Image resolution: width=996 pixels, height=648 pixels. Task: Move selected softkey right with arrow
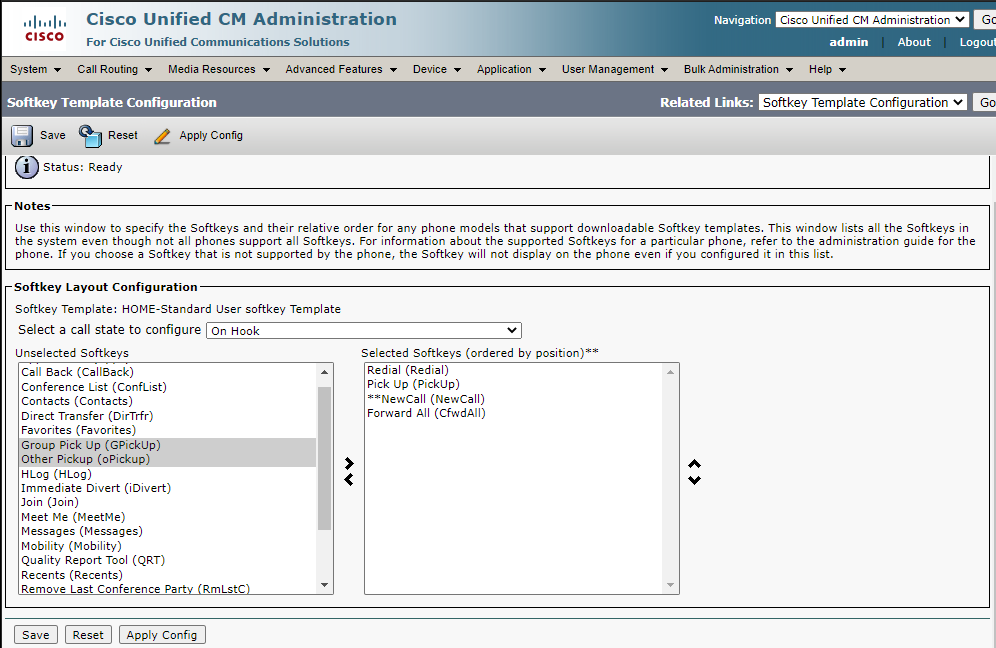pyautogui.click(x=349, y=463)
